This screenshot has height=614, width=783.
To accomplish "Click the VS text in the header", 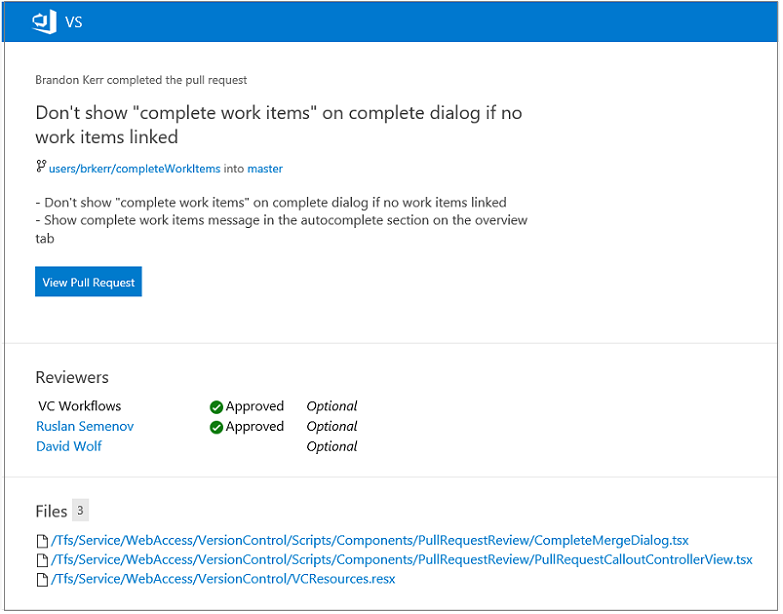I will [x=74, y=22].
